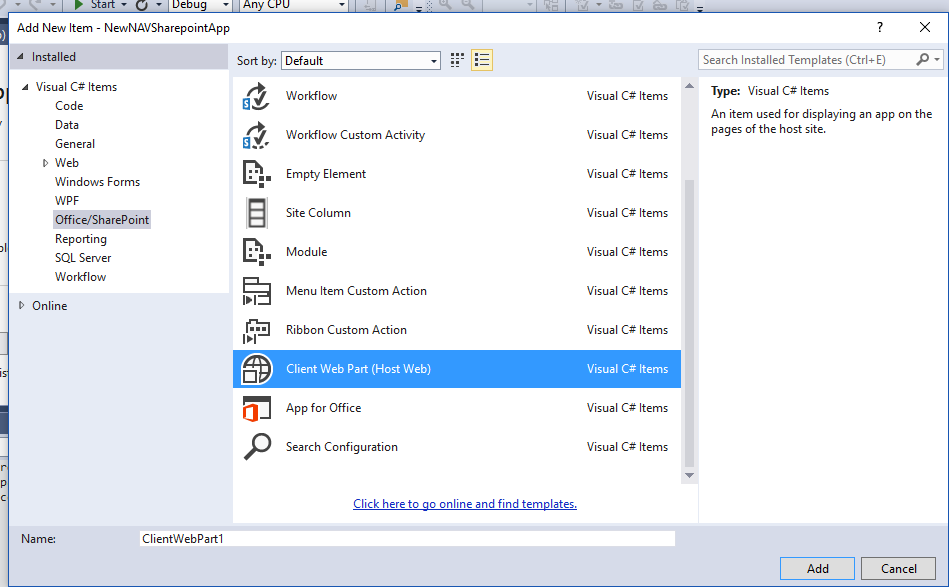The width and height of the screenshot is (949, 587).
Task: Click the Name input field
Action: click(x=407, y=539)
